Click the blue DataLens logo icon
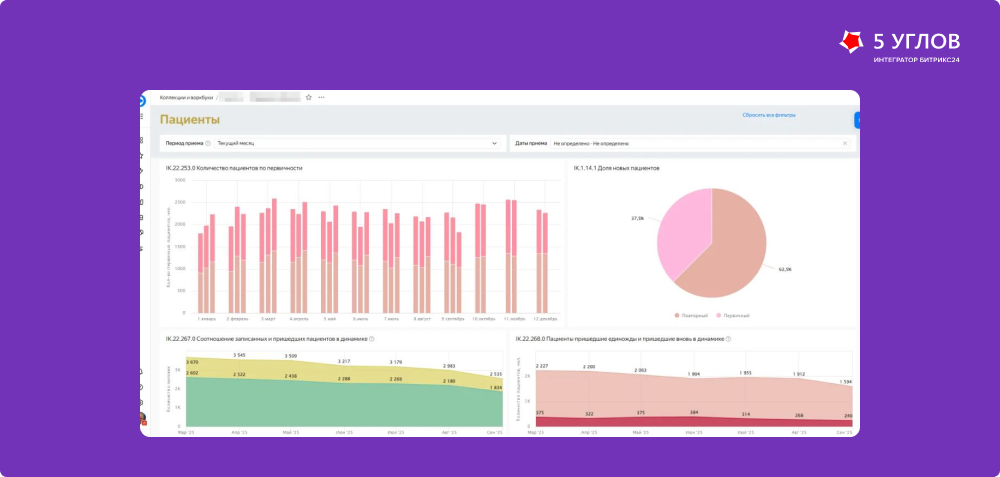1000x477 pixels. (x=142, y=101)
